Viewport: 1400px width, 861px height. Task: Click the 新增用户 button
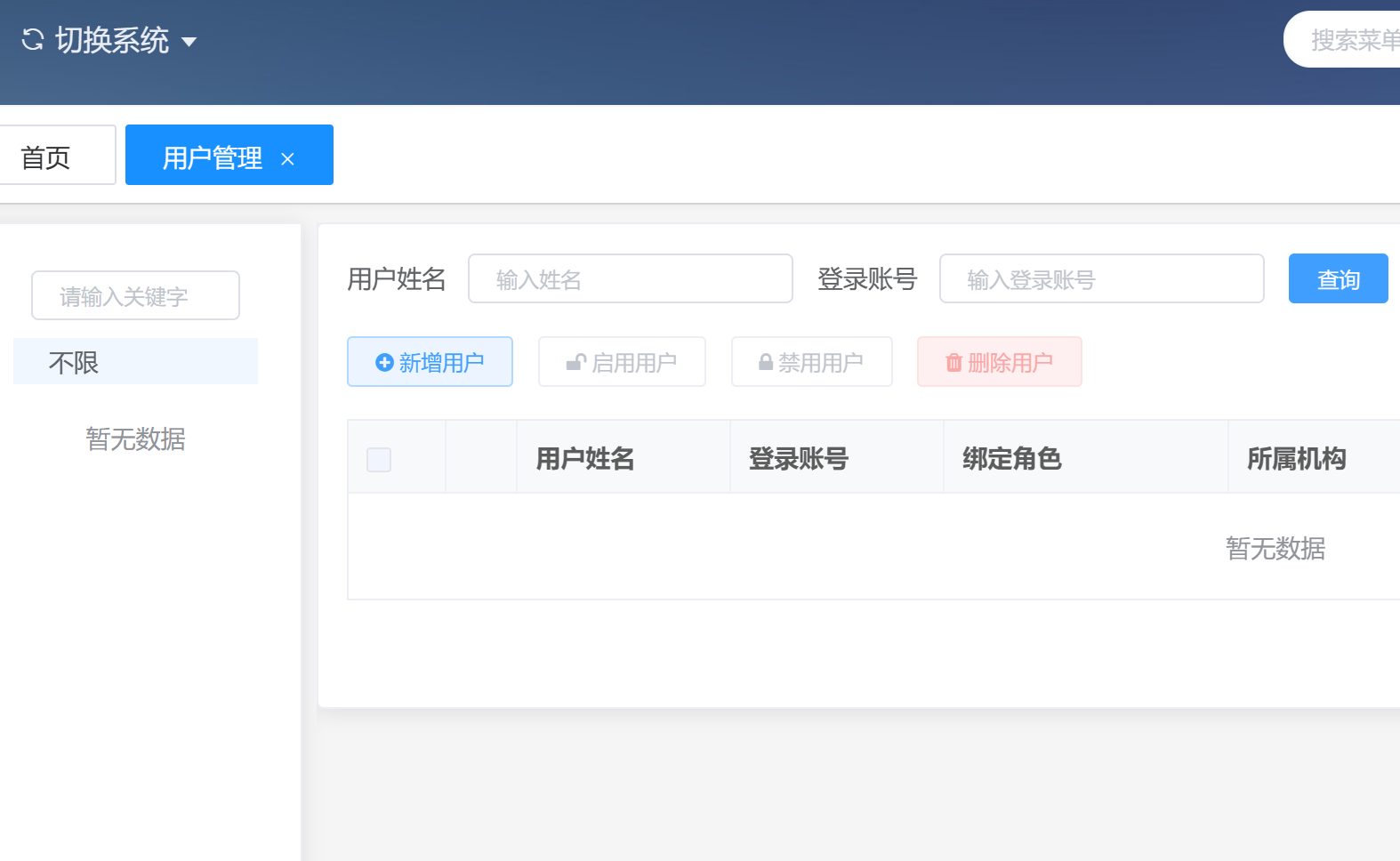point(430,361)
